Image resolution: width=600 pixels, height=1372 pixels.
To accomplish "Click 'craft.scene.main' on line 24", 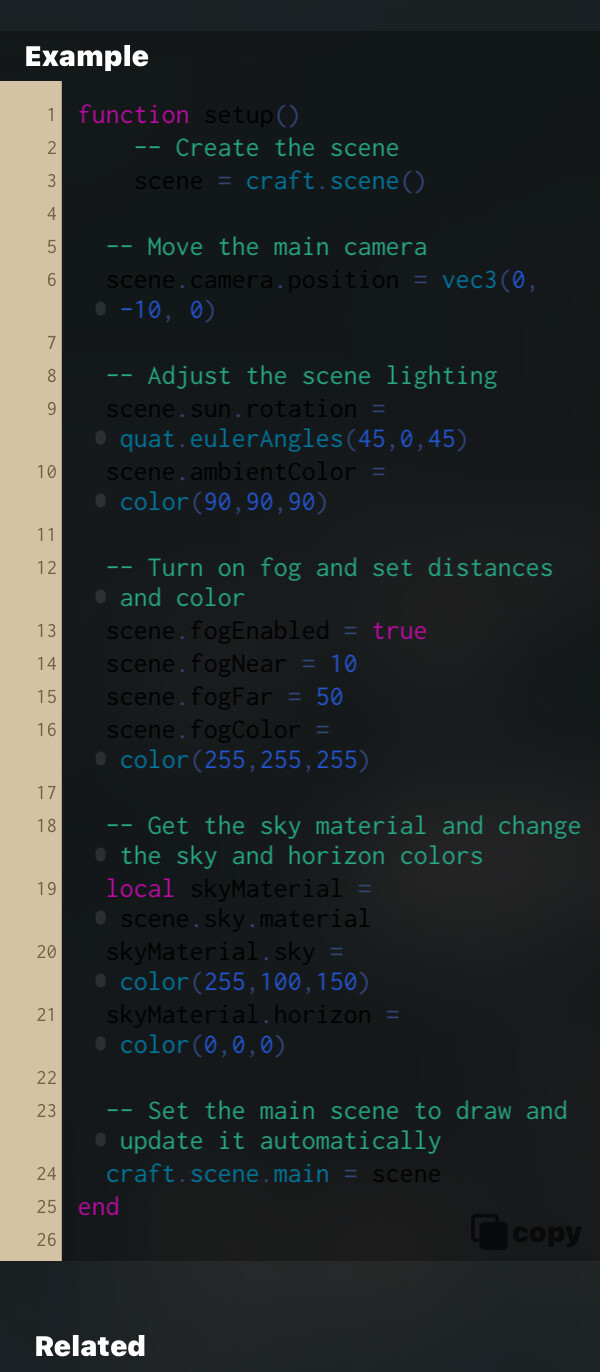I will 218,1174.
